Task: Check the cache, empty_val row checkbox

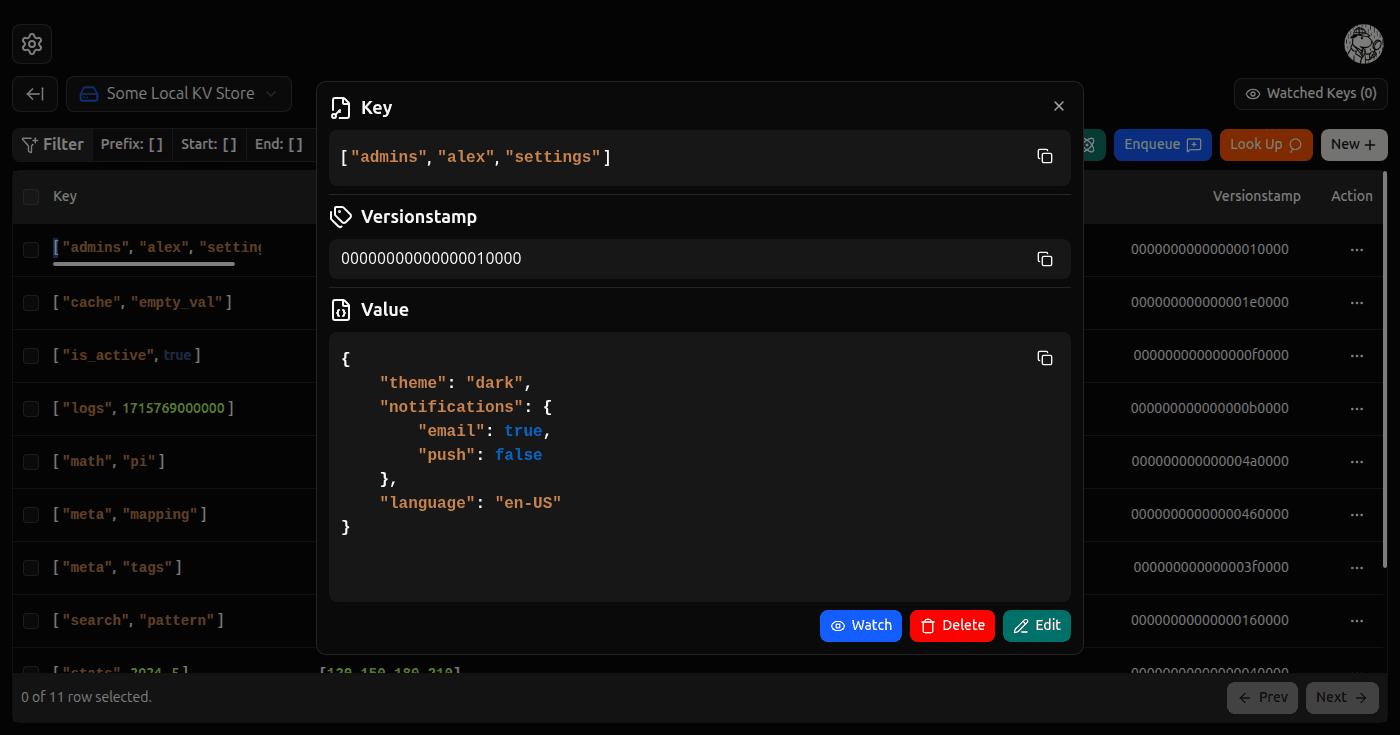Action: 31,303
